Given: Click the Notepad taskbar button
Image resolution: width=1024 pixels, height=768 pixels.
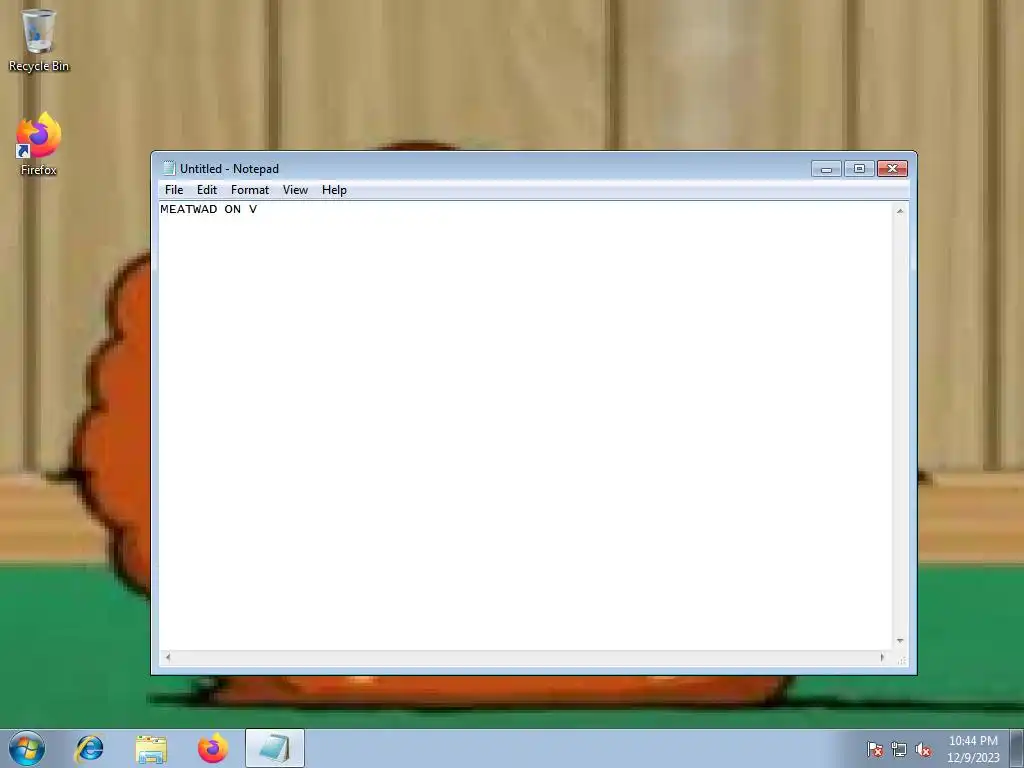Looking at the screenshot, I should click(x=275, y=748).
